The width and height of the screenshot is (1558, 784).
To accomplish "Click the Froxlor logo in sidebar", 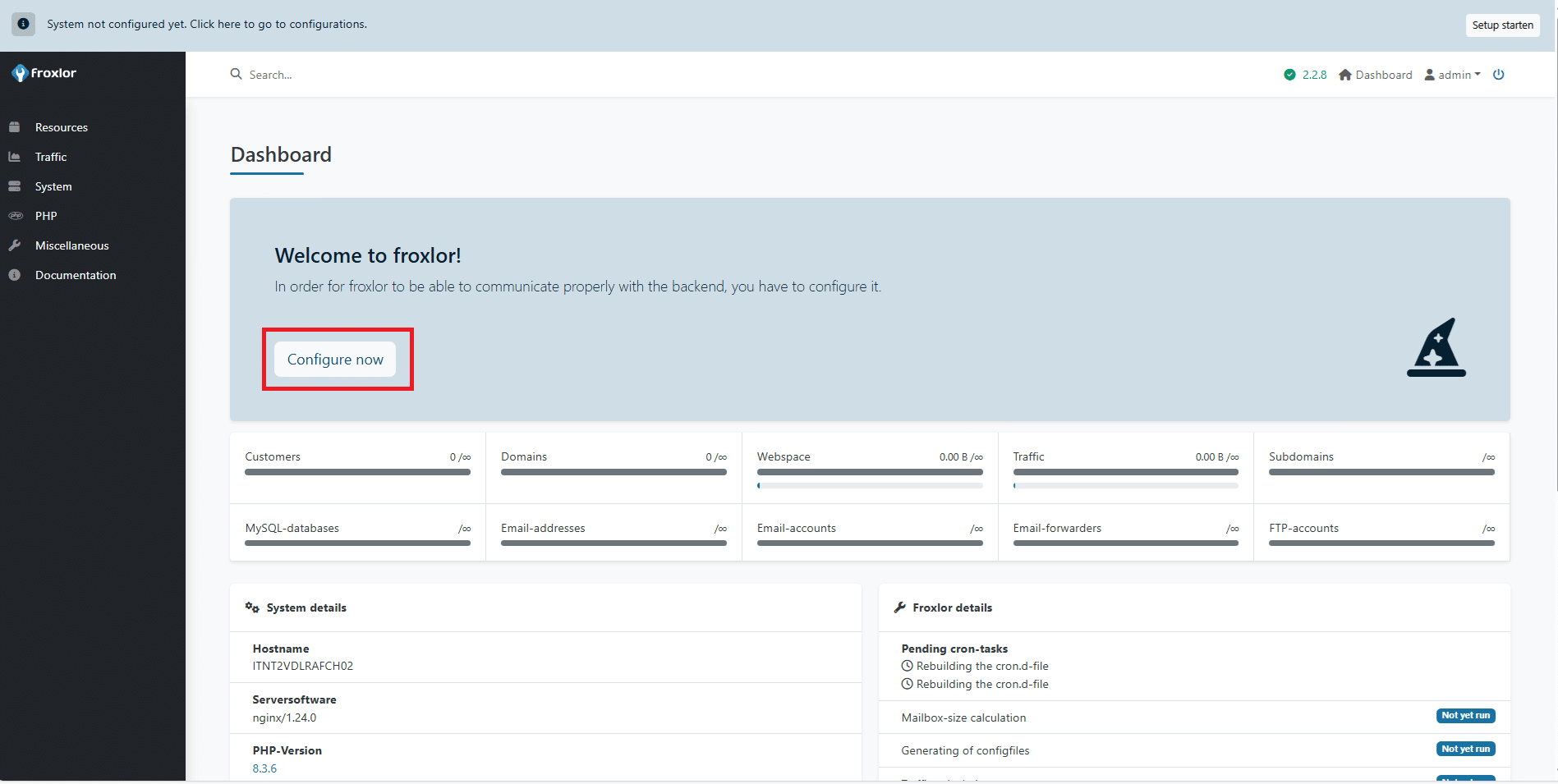I will [44, 73].
